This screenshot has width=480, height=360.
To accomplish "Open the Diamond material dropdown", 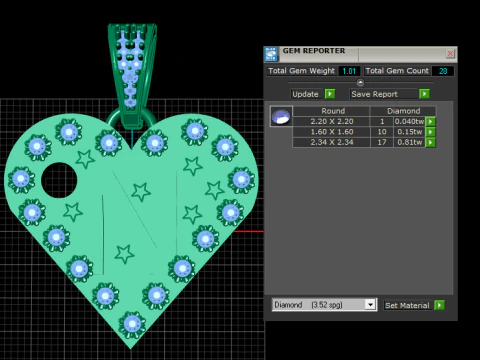I will point(370,305).
